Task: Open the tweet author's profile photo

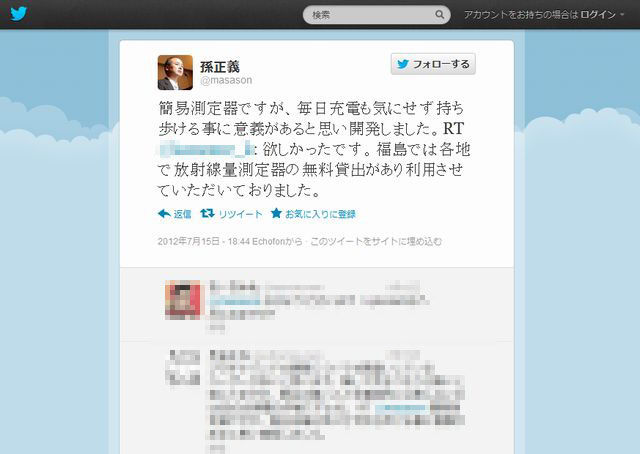Action: coord(175,72)
